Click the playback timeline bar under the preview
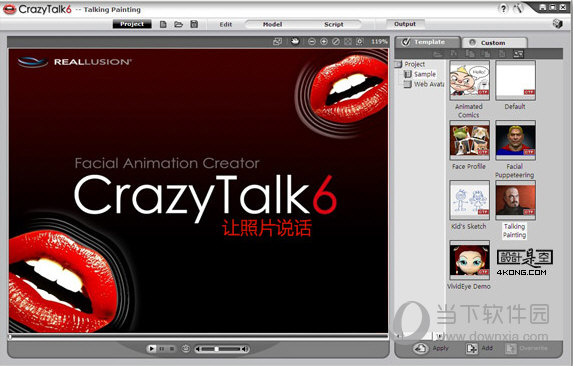 [x=198, y=336]
